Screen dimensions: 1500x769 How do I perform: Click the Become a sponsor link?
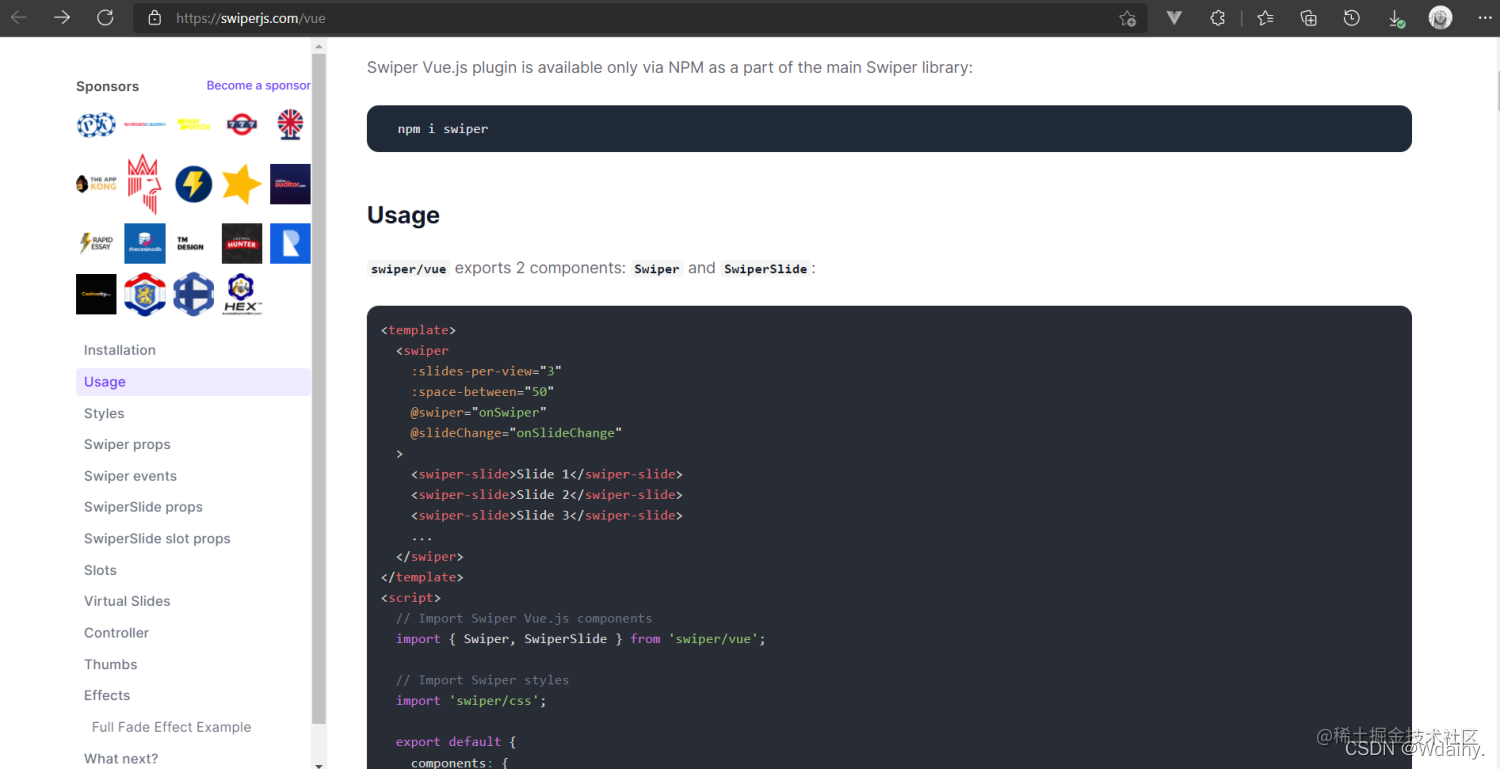258,86
